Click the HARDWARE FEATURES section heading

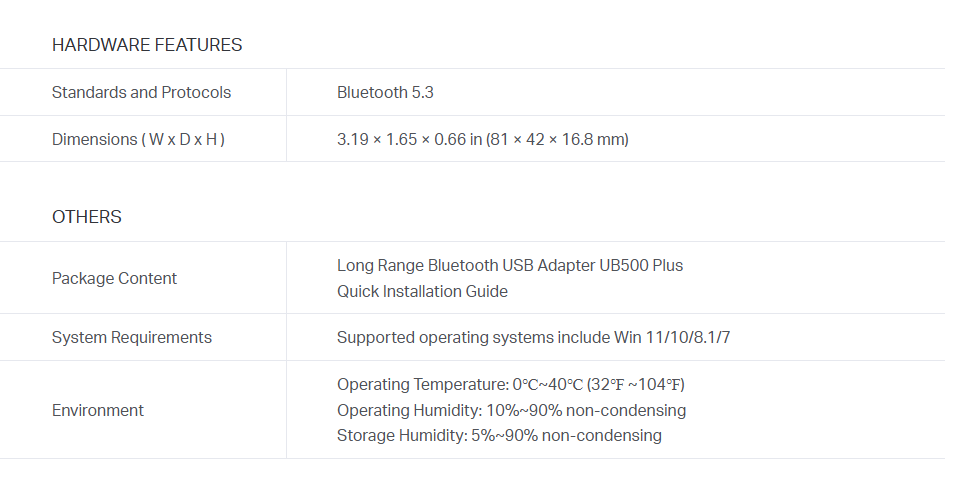[x=147, y=45]
